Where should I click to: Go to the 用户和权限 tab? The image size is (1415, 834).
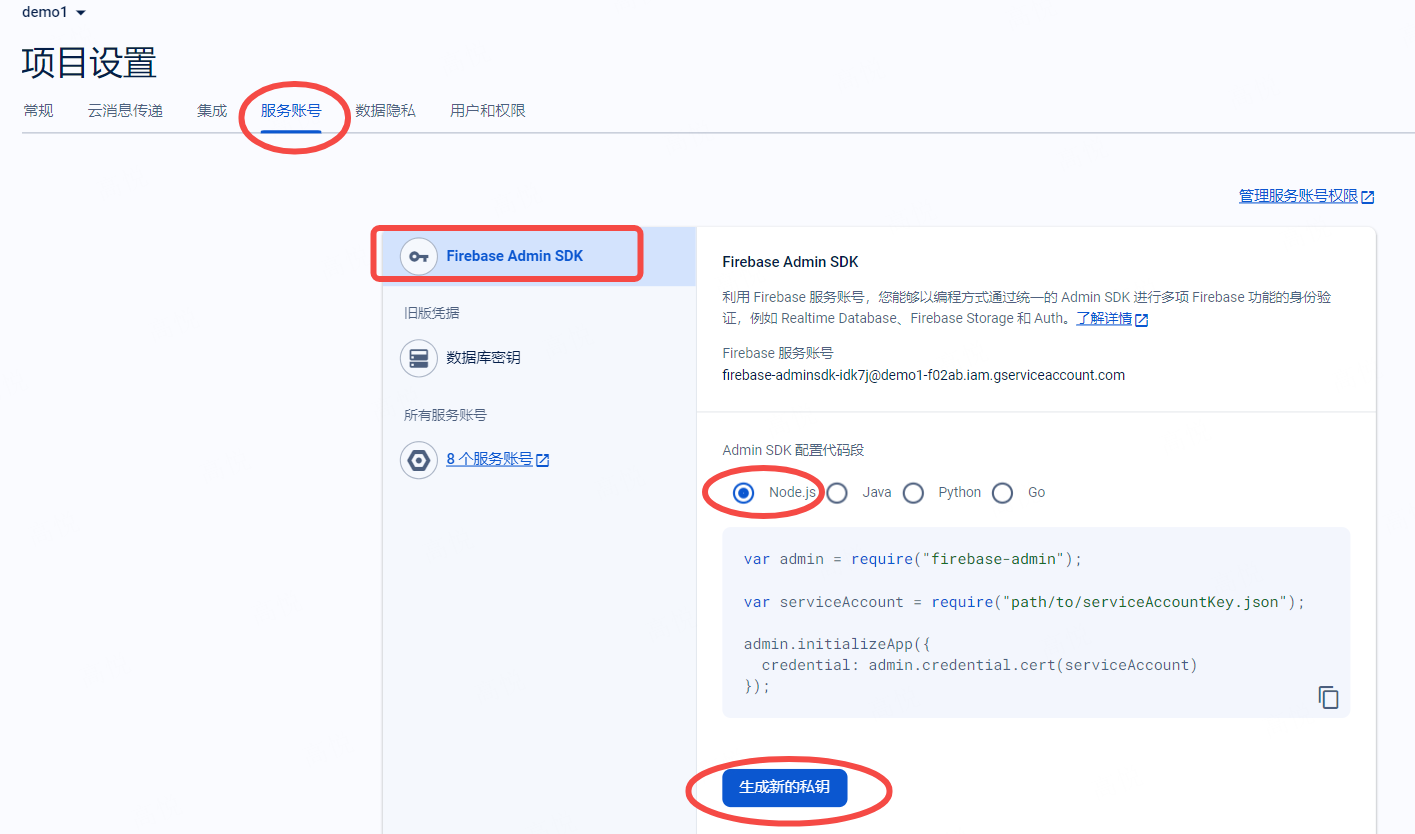(488, 111)
